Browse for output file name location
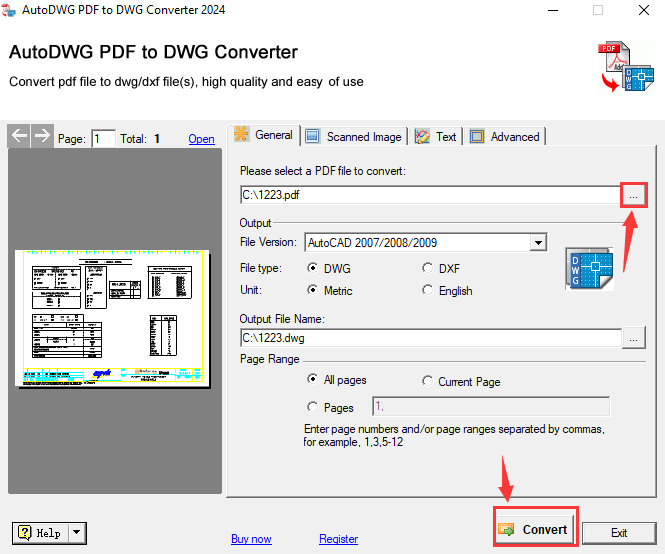Image resolution: width=665 pixels, height=554 pixels. pos(634,338)
